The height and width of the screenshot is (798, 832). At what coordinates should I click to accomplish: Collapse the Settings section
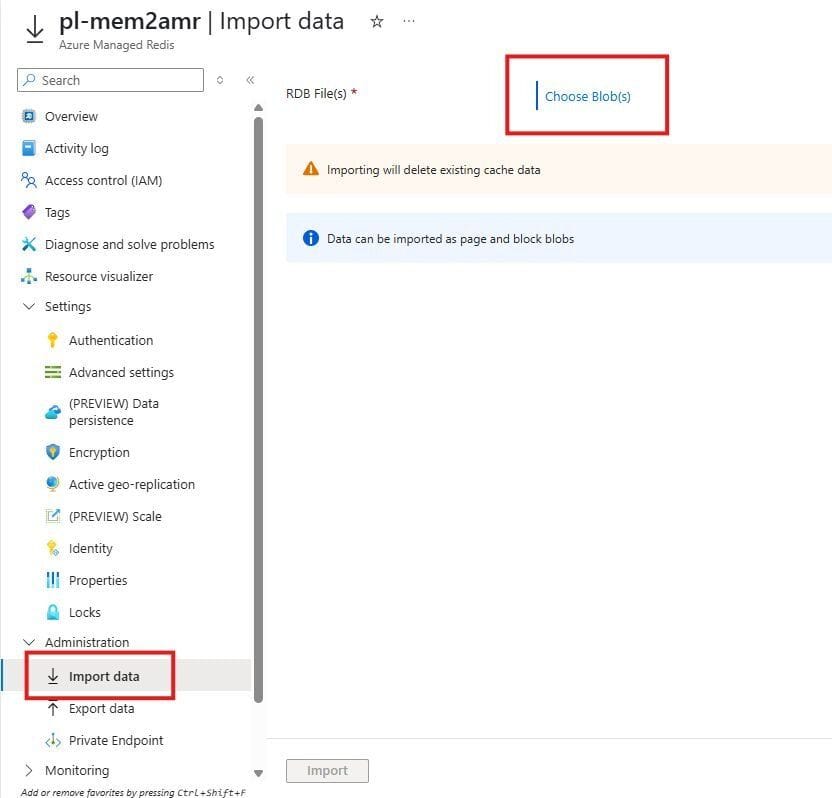[x=28, y=307]
